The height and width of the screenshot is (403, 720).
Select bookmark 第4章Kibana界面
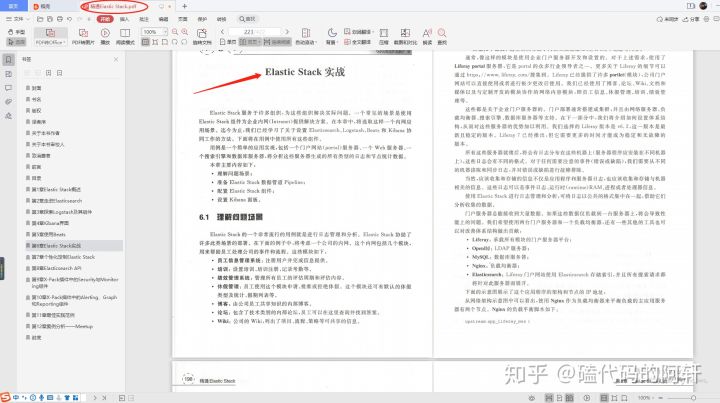(50, 223)
